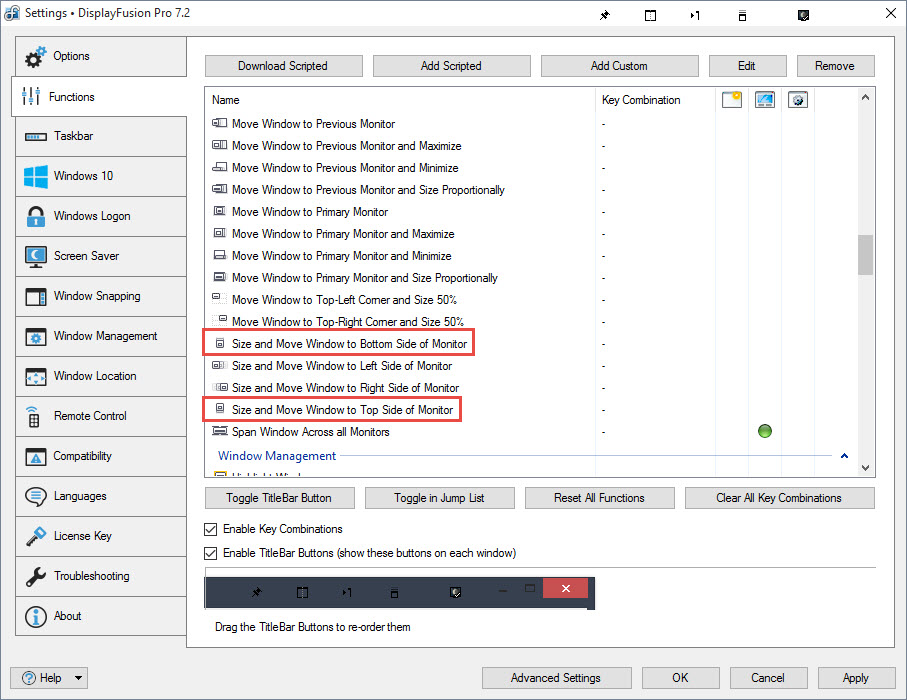Click the list scrollbar up arrow

click(865, 97)
